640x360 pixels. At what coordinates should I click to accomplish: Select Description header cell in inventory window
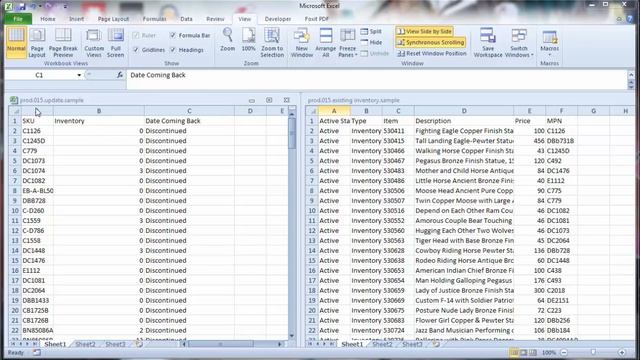[464, 121]
